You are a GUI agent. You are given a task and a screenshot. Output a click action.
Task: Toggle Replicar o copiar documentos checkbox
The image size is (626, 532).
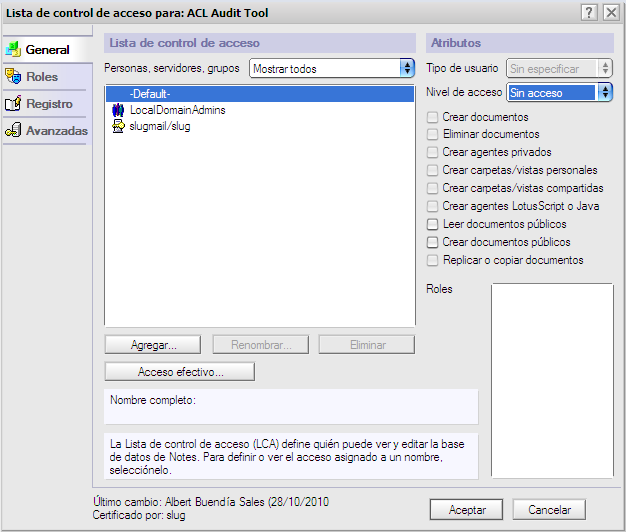pos(432,260)
